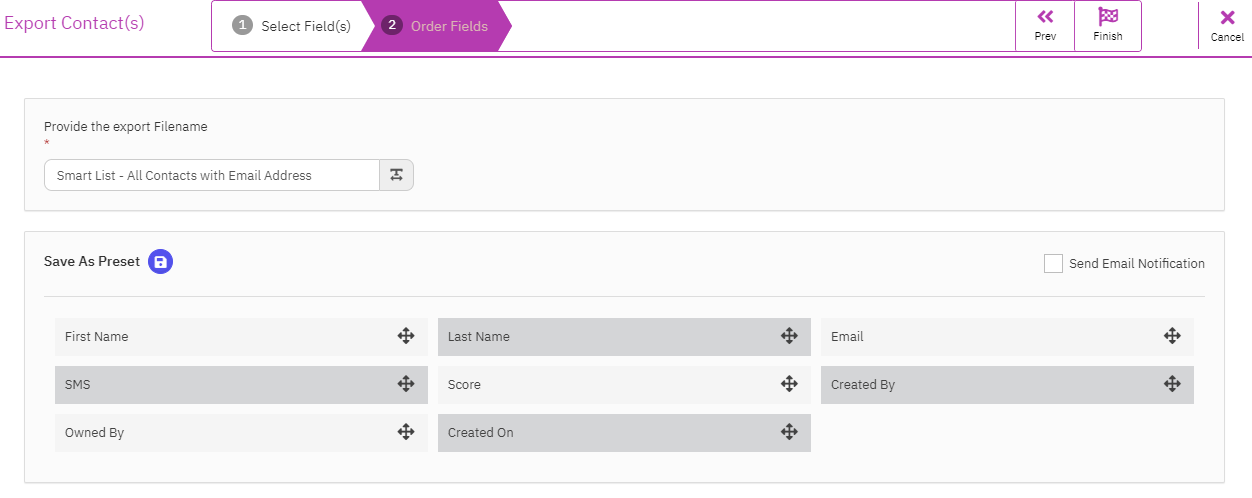1252x498 pixels.
Task: Enable Send Email Notification checkbox
Action: pos(1053,263)
